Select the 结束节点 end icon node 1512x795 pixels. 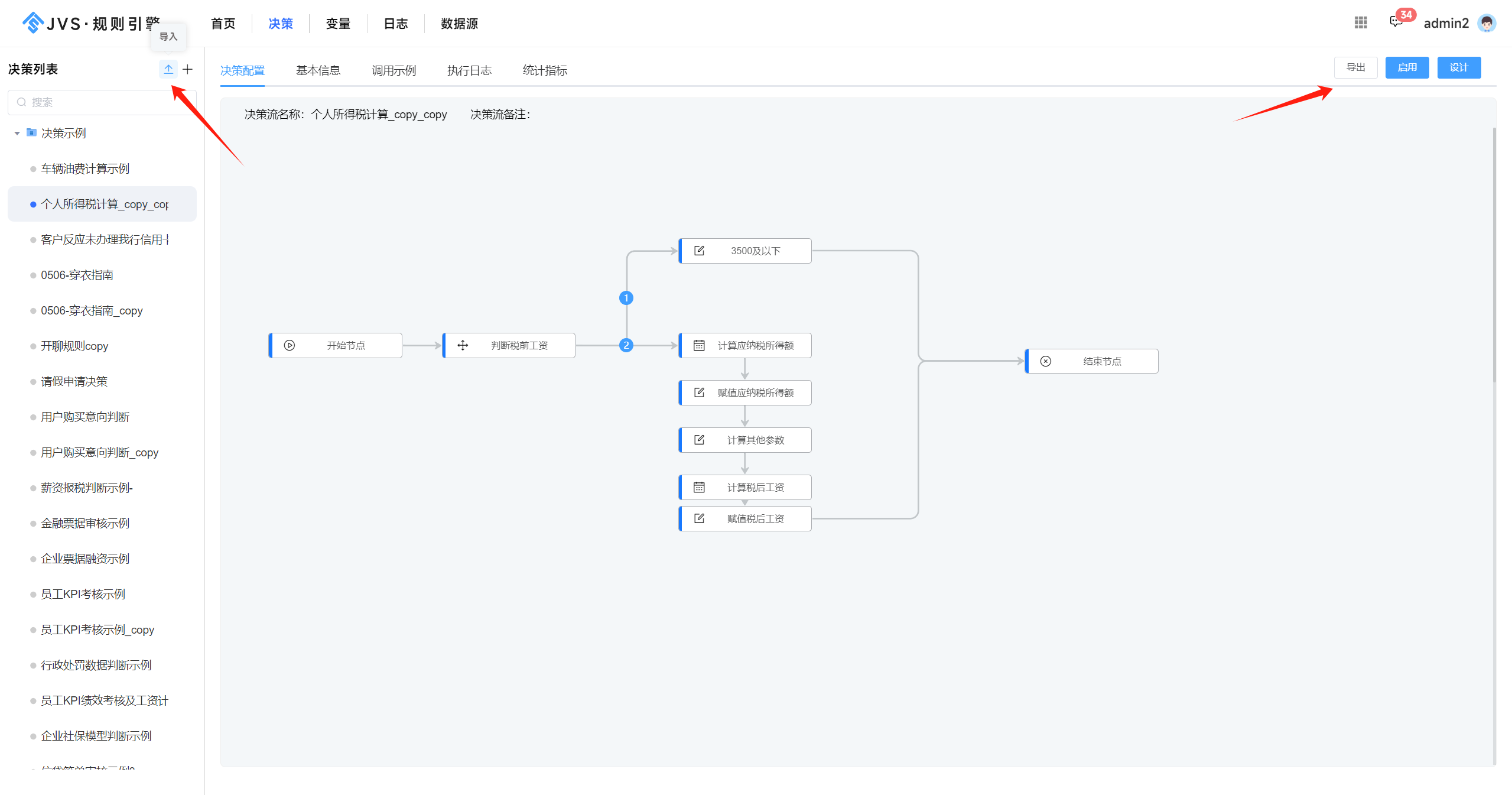(x=1046, y=361)
